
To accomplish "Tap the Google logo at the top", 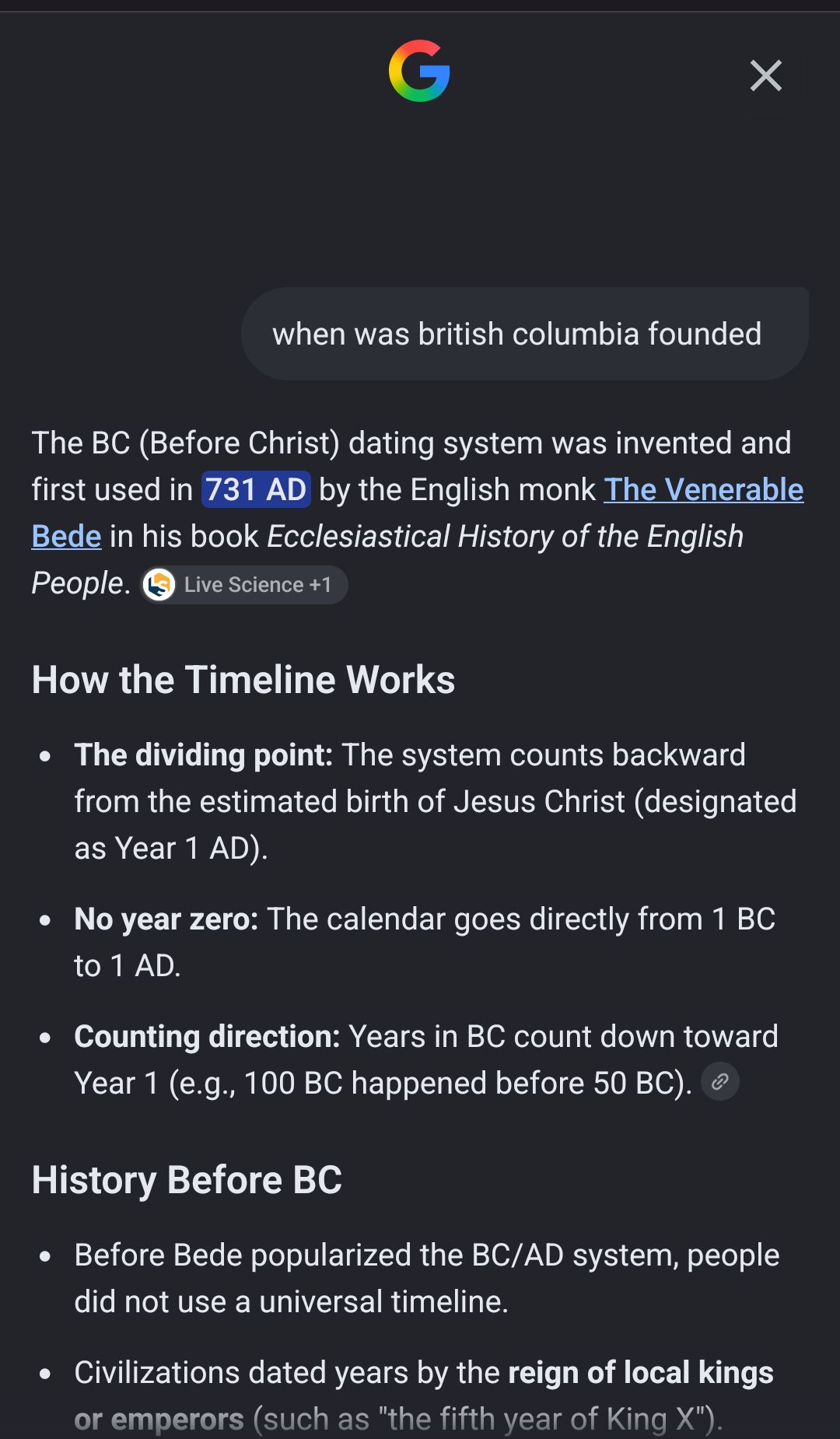I will pos(419,71).
